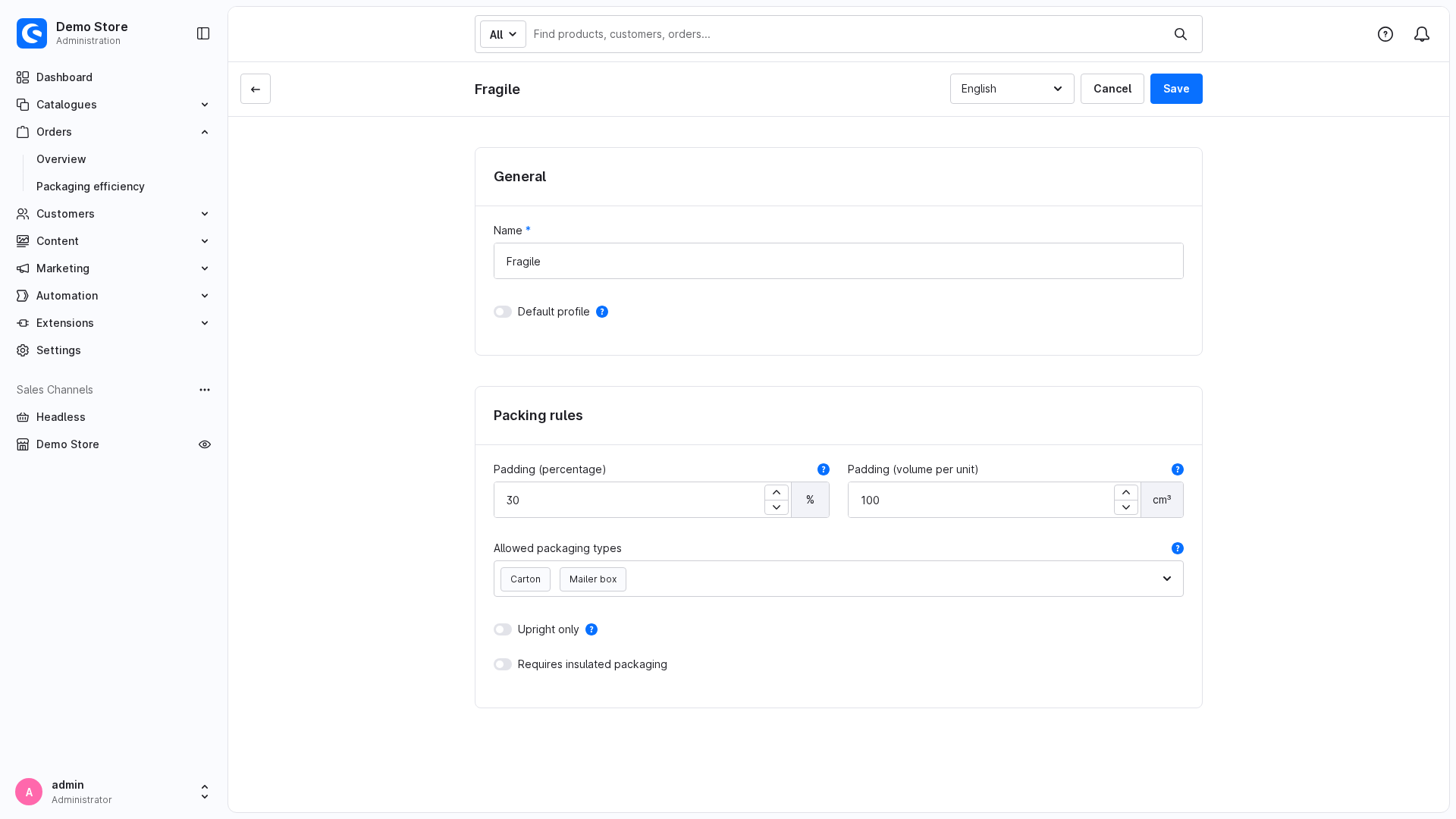Cancel editing the profile
The width and height of the screenshot is (1456, 819).
pos(1112,89)
